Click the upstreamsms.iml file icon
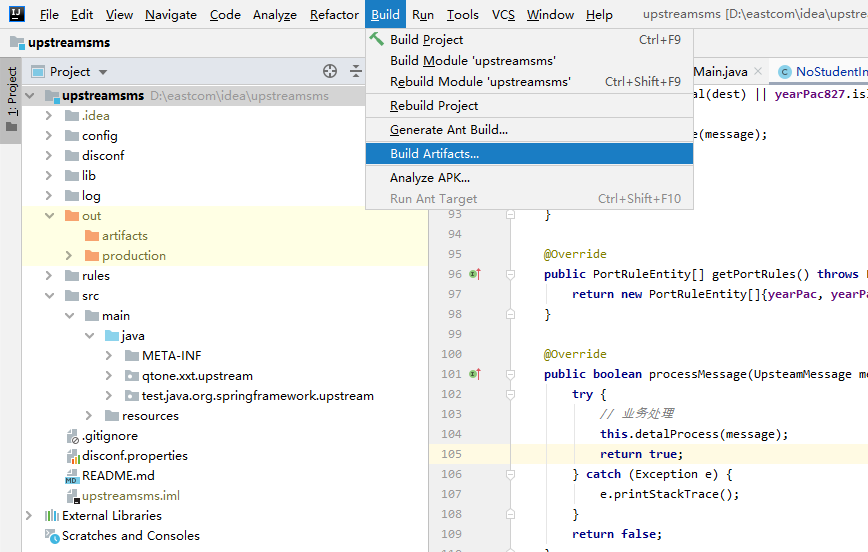The height and width of the screenshot is (552, 868). click(x=73, y=496)
